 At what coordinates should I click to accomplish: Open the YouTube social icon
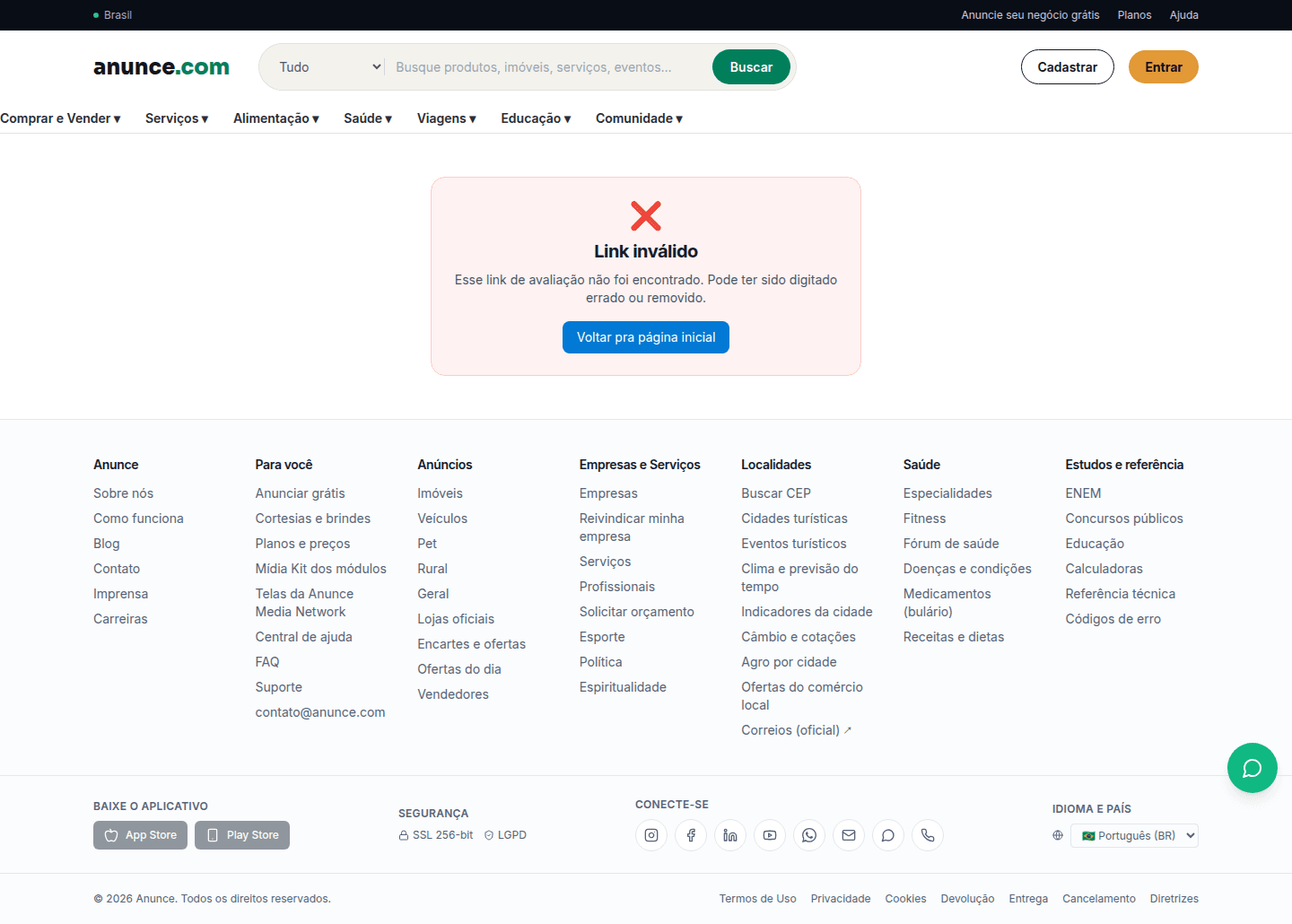point(770,835)
